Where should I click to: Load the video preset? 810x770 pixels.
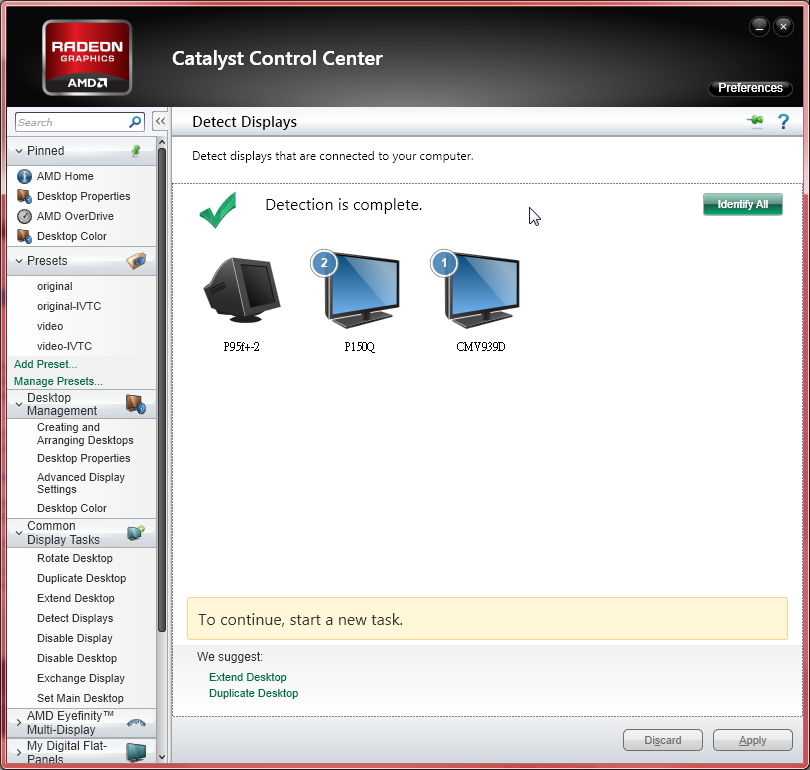click(x=50, y=326)
